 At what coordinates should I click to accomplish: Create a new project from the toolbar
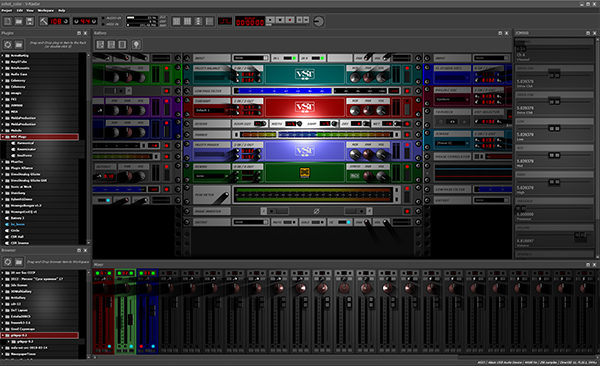click(x=8, y=21)
